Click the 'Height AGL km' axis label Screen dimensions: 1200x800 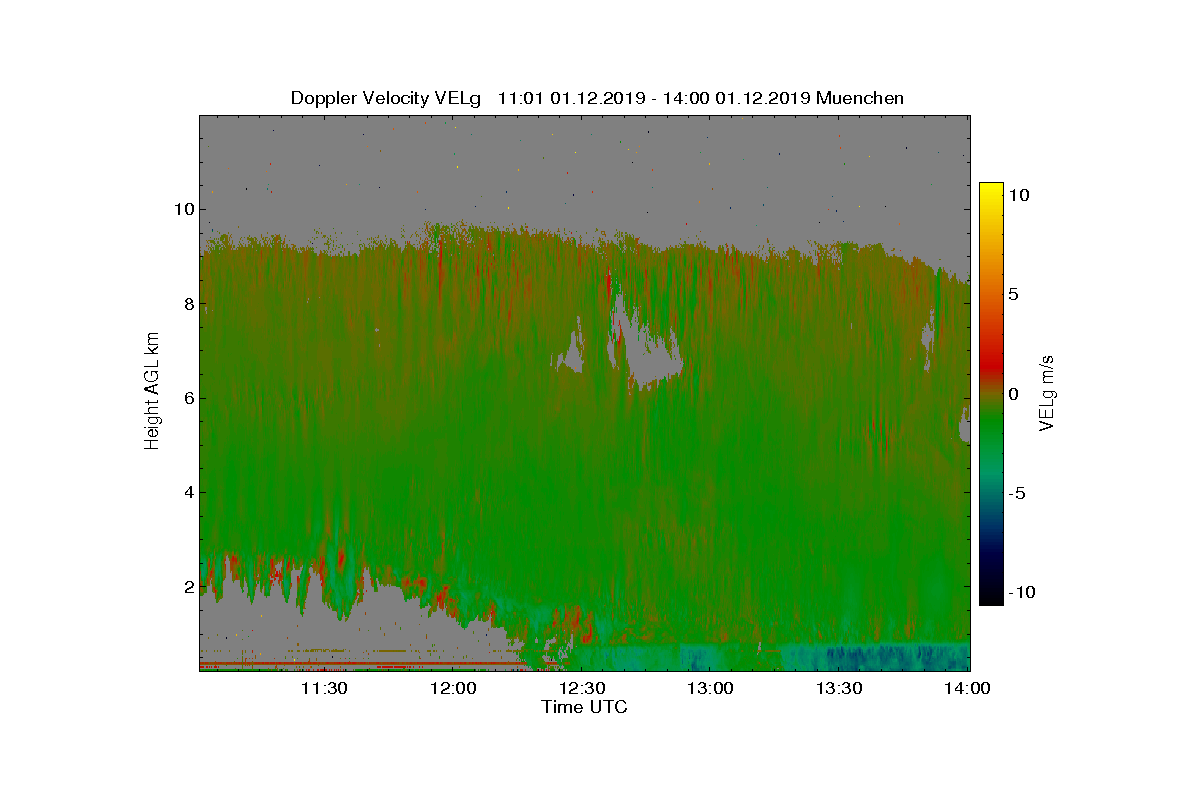click(152, 393)
